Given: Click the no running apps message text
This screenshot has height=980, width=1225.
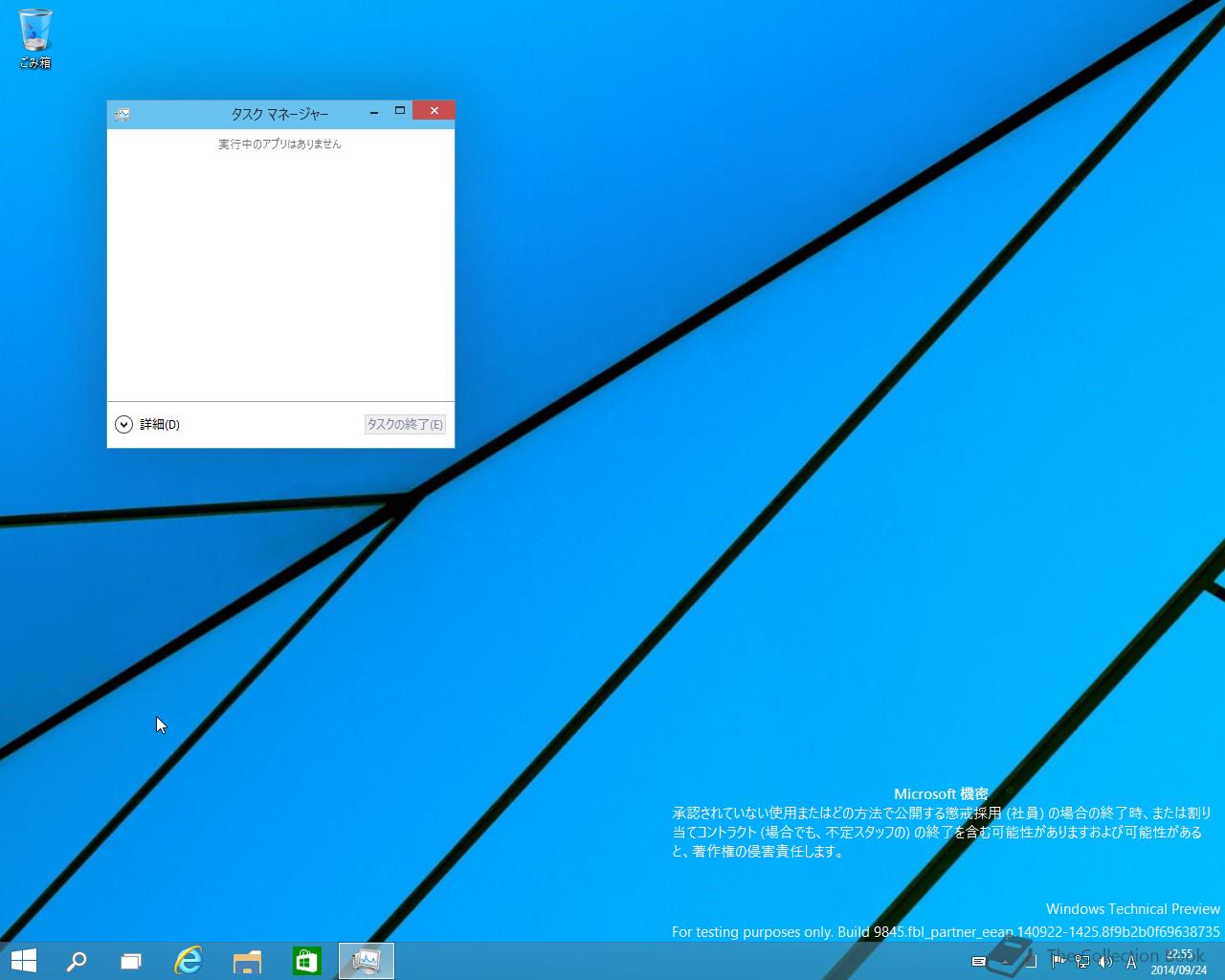Looking at the screenshot, I should [279, 145].
